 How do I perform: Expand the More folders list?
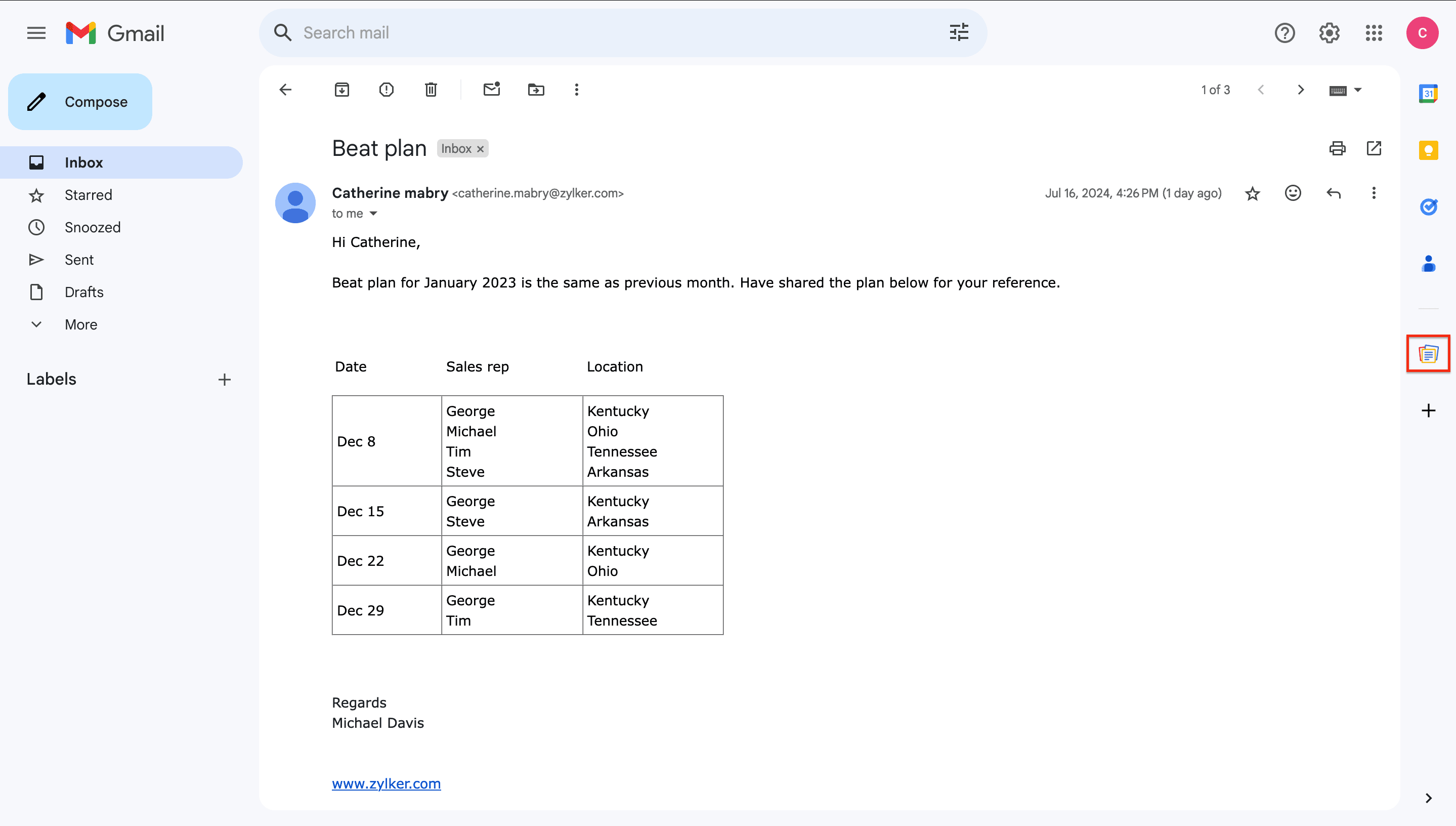(80, 324)
